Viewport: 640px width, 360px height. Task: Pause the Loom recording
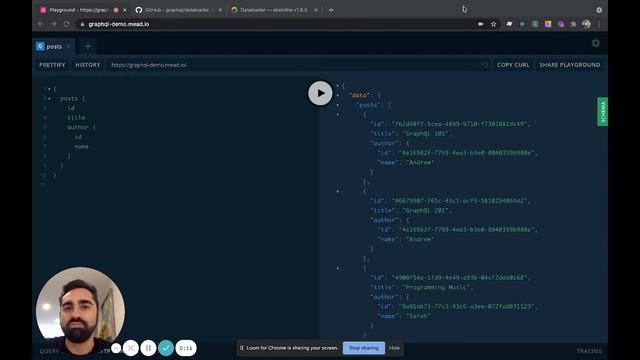(x=148, y=348)
